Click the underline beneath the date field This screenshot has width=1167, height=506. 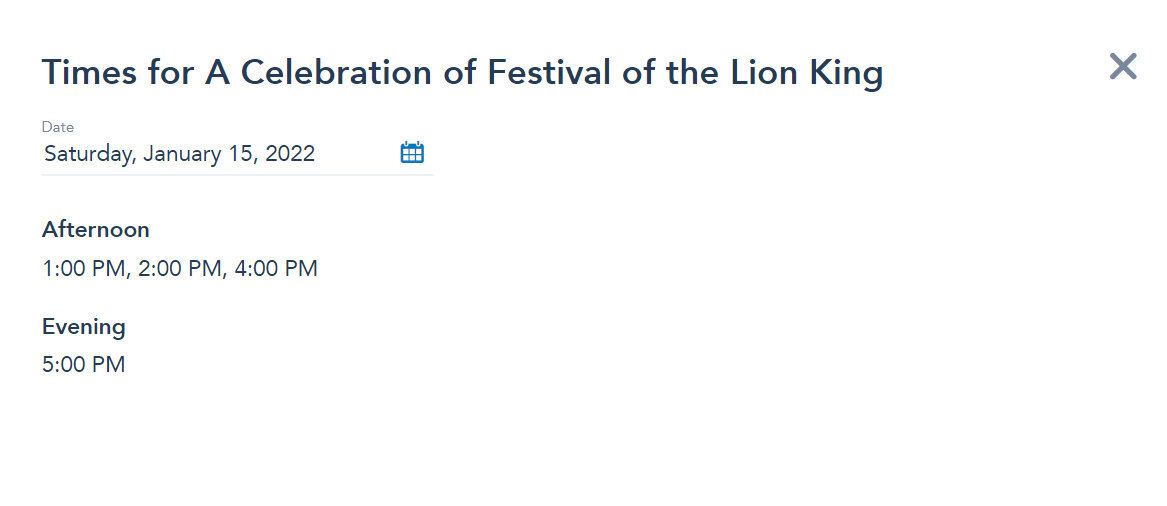tap(237, 175)
